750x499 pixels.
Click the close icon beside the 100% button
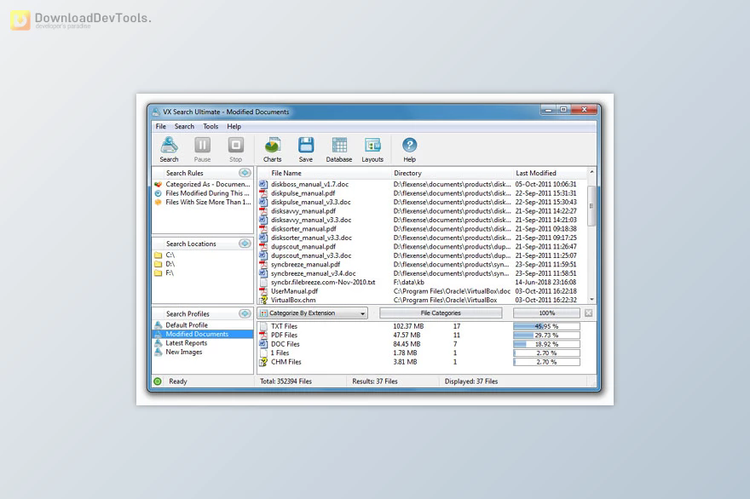(x=588, y=313)
